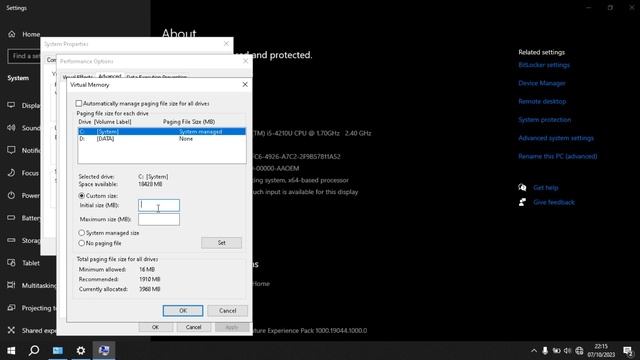Open Shared experiences icon in sidebar
Screen dimensions: 640x360
point(11,330)
